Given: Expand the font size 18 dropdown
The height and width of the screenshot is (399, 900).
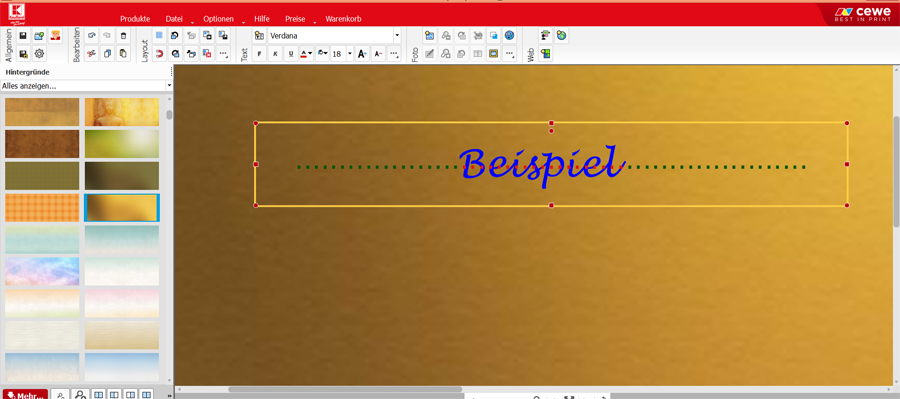Looking at the screenshot, I should (350, 54).
